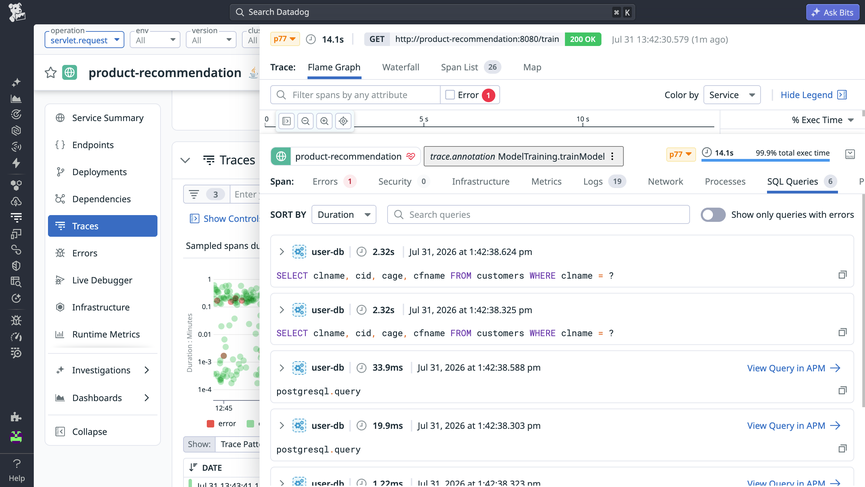Click the Hide Legend panel icon
This screenshot has height=487, width=865.
click(x=842, y=95)
